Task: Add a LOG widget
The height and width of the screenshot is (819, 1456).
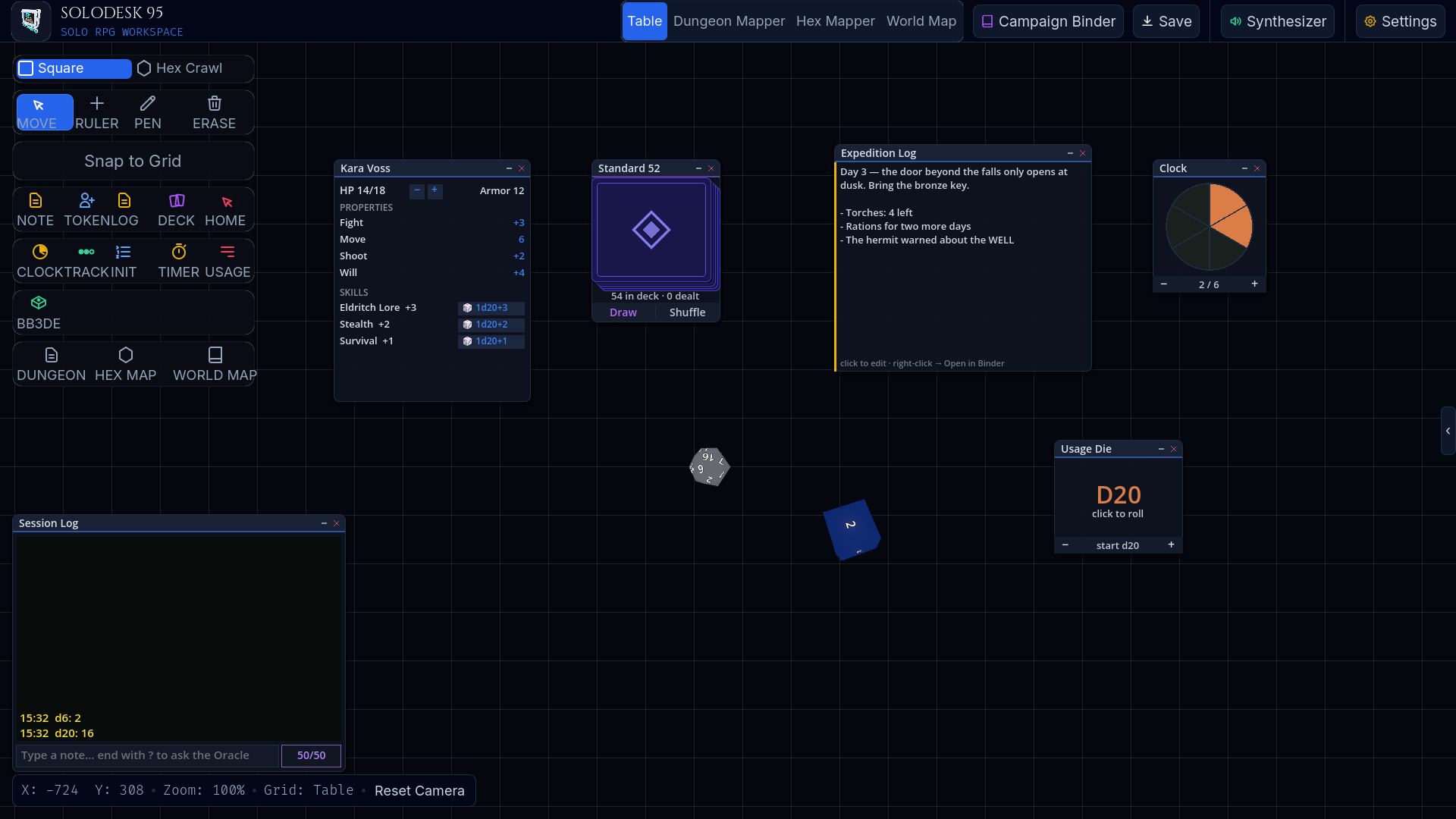Action: click(x=124, y=209)
